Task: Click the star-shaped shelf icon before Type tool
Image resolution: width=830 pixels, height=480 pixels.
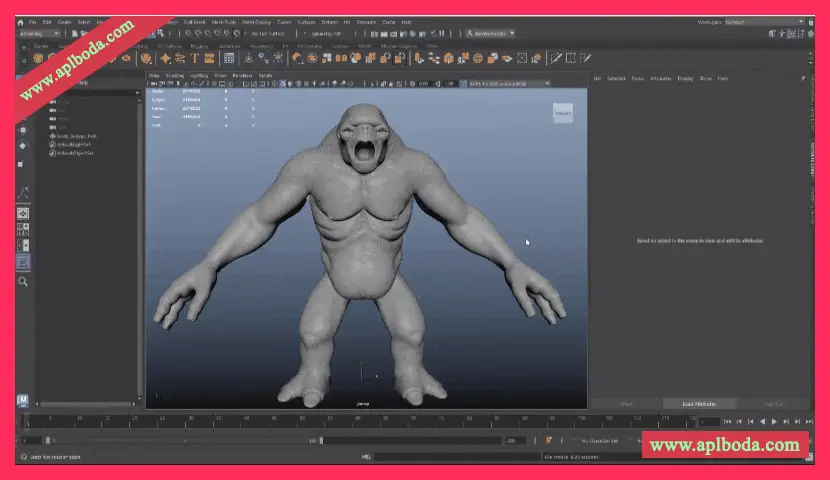Action: (x=165, y=58)
